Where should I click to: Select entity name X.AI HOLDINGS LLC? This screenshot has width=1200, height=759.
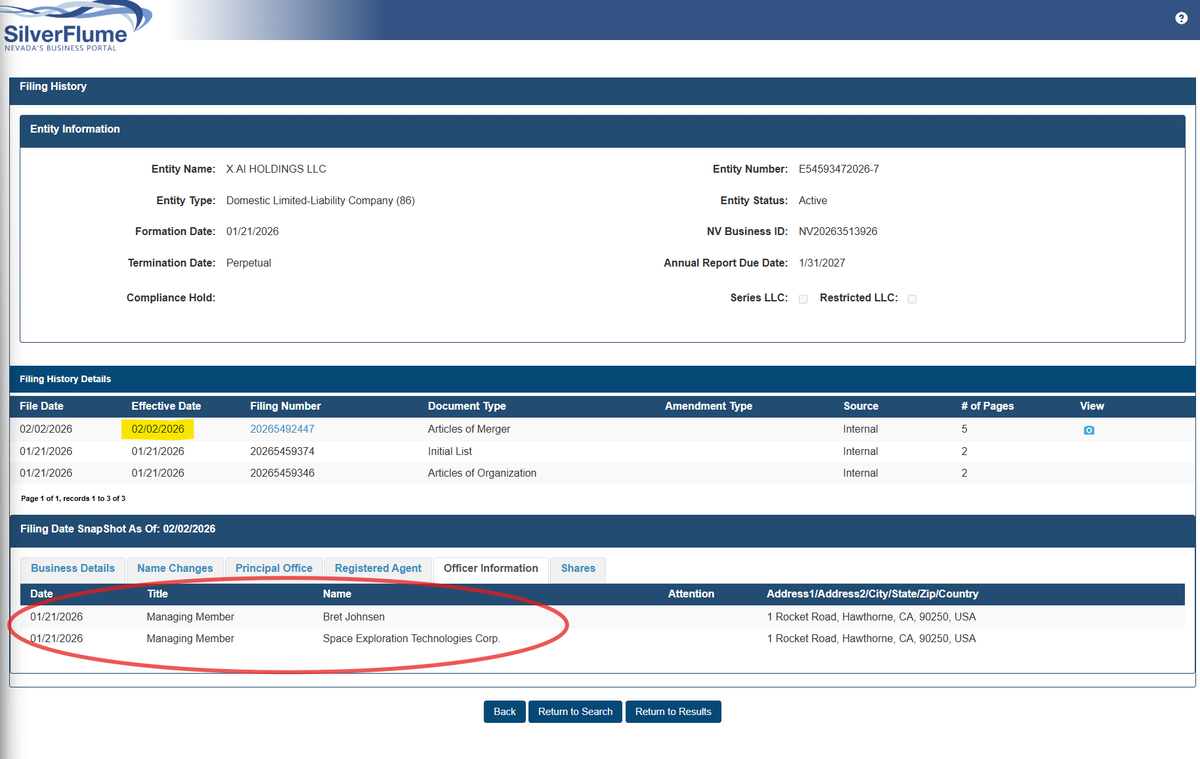(x=276, y=169)
